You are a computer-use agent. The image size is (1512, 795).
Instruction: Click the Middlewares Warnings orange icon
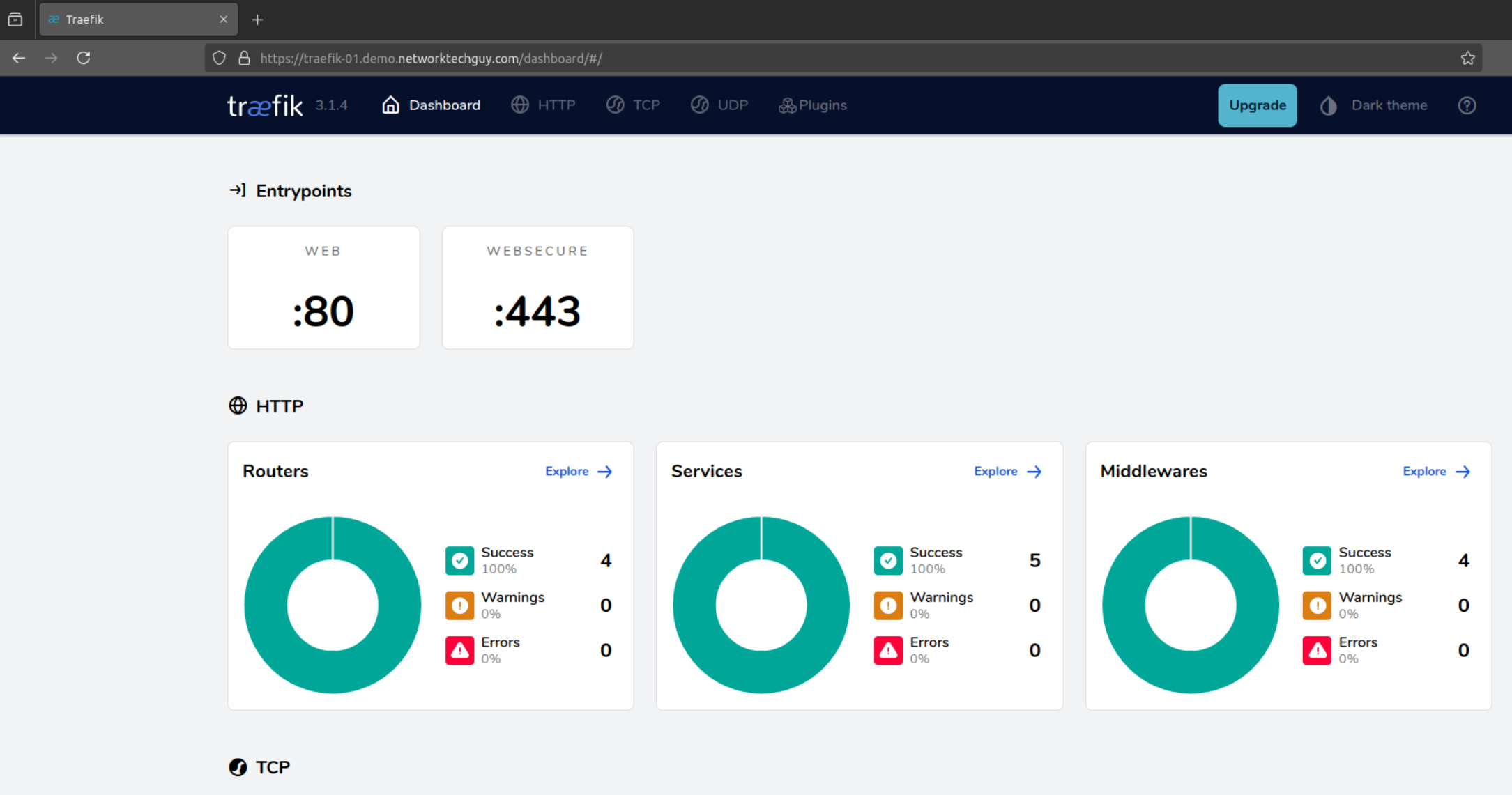coord(1318,605)
